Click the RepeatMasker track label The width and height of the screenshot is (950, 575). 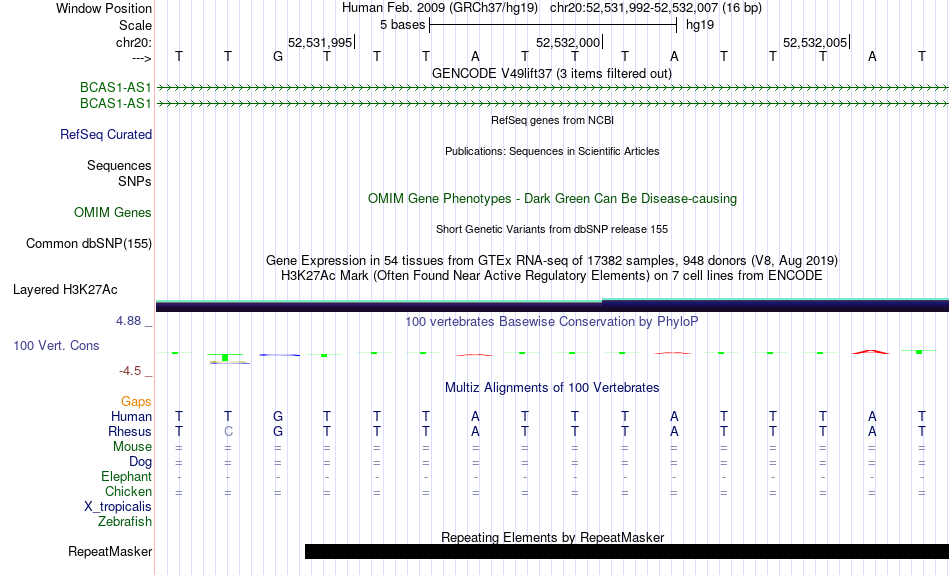pyautogui.click(x=110, y=551)
